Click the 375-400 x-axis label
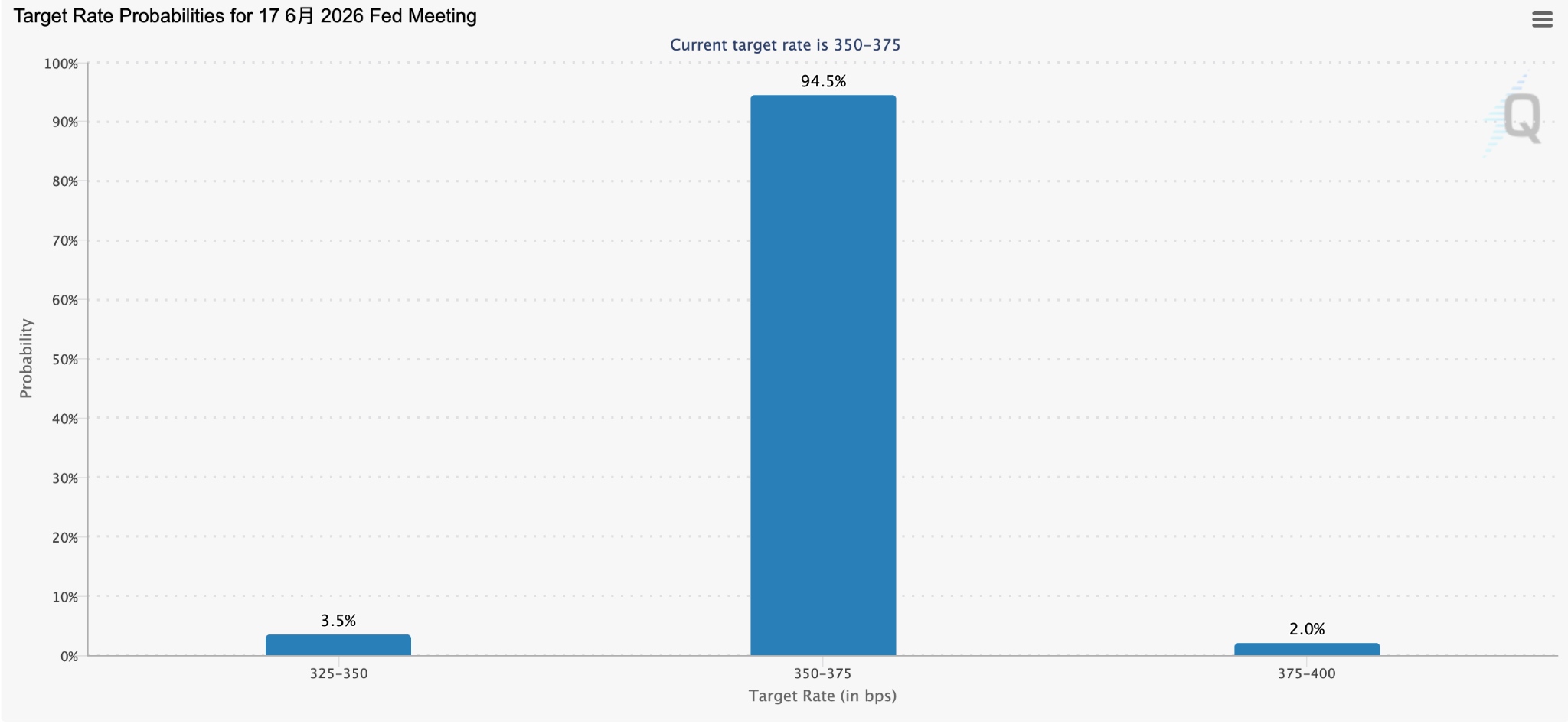The height and width of the screenshot is (724, 1568). 1307,673
